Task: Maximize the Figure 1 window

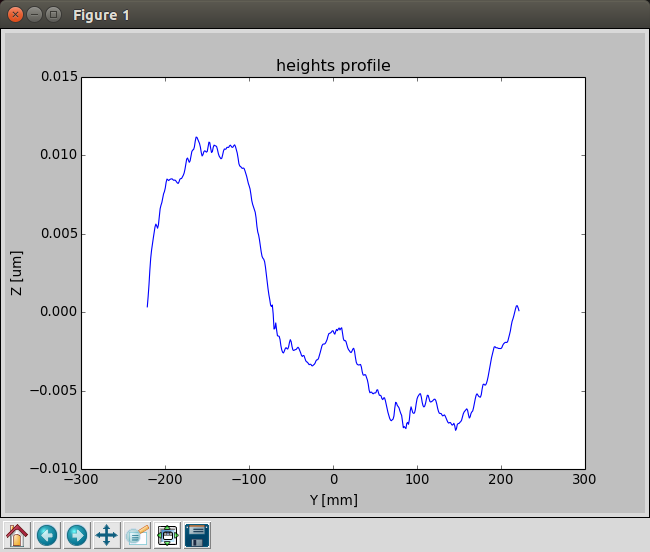Action: point(53,15)
